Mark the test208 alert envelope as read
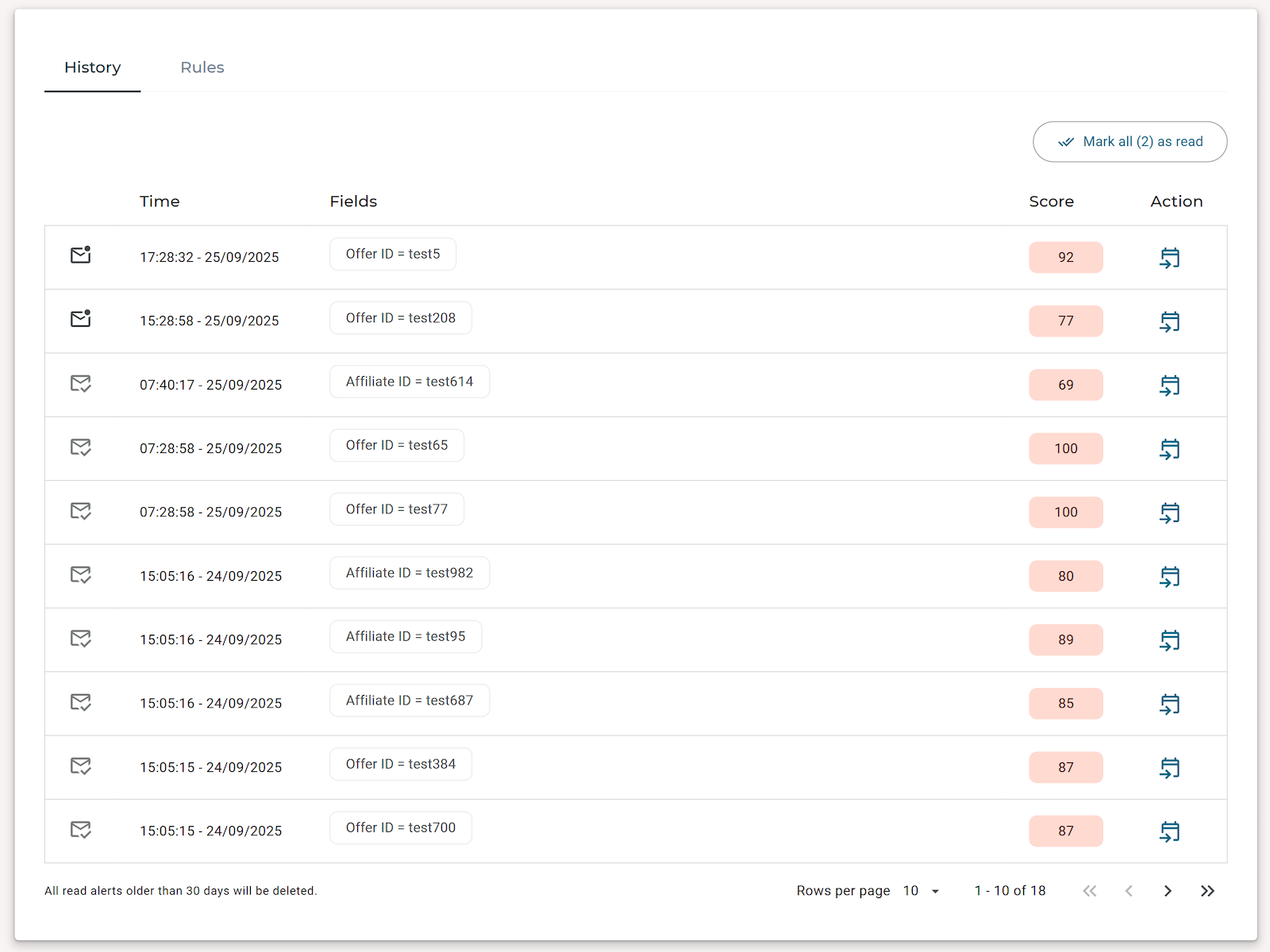Screen dimensions: 1270x952 click(80, 319)
